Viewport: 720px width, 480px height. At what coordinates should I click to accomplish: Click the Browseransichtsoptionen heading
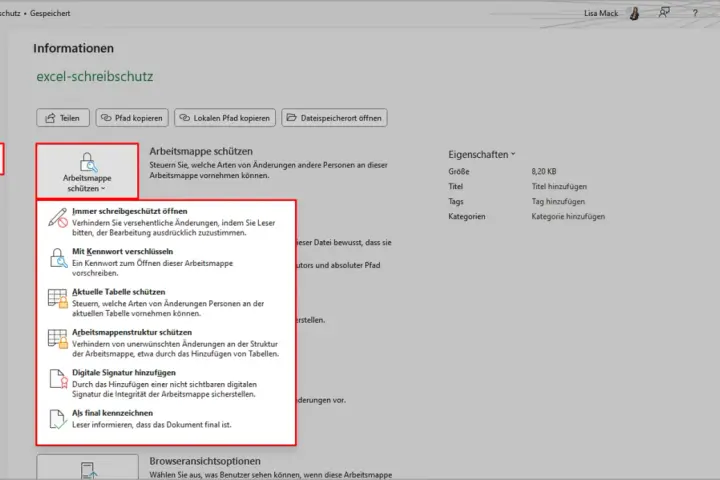(x=205, y=461)
